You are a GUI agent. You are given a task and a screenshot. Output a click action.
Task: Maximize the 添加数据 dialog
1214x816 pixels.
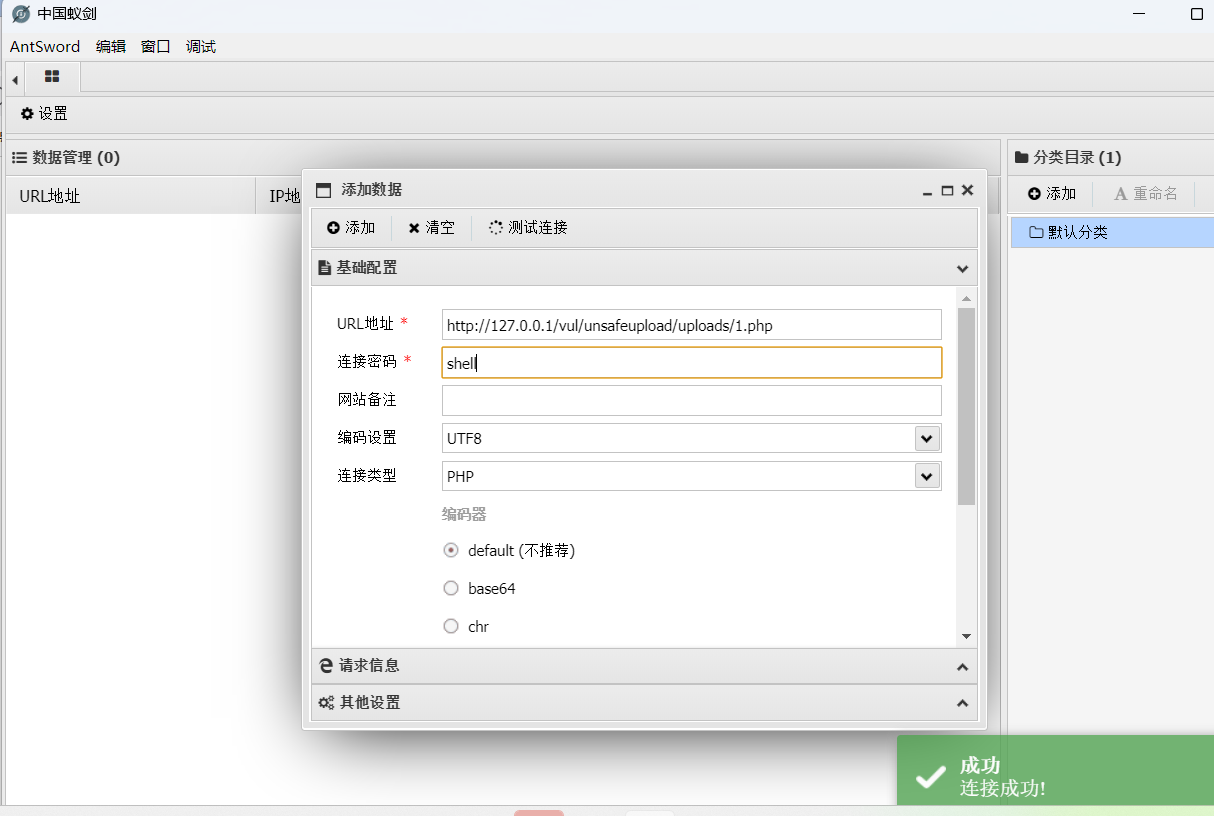[x=948, y=190]
